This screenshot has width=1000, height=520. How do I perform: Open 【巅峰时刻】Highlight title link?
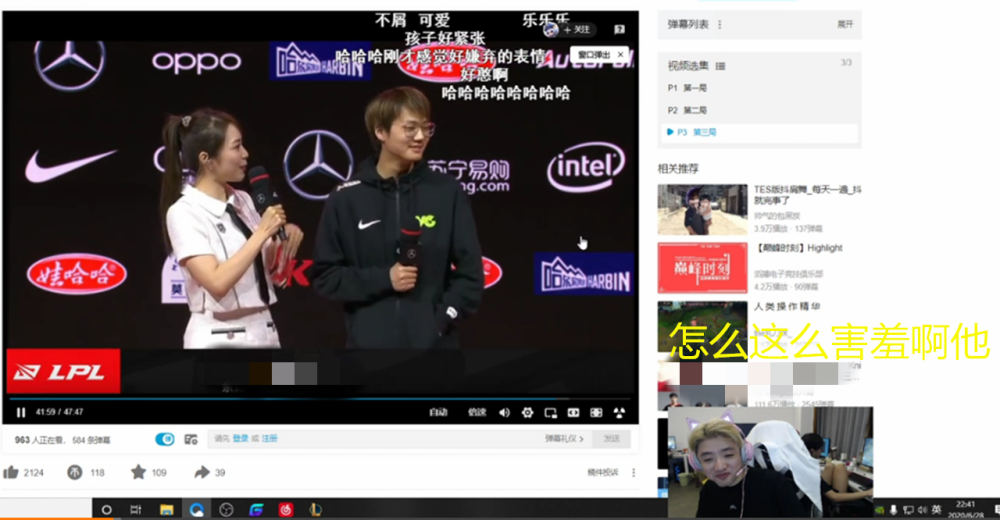tap(798, 248)
